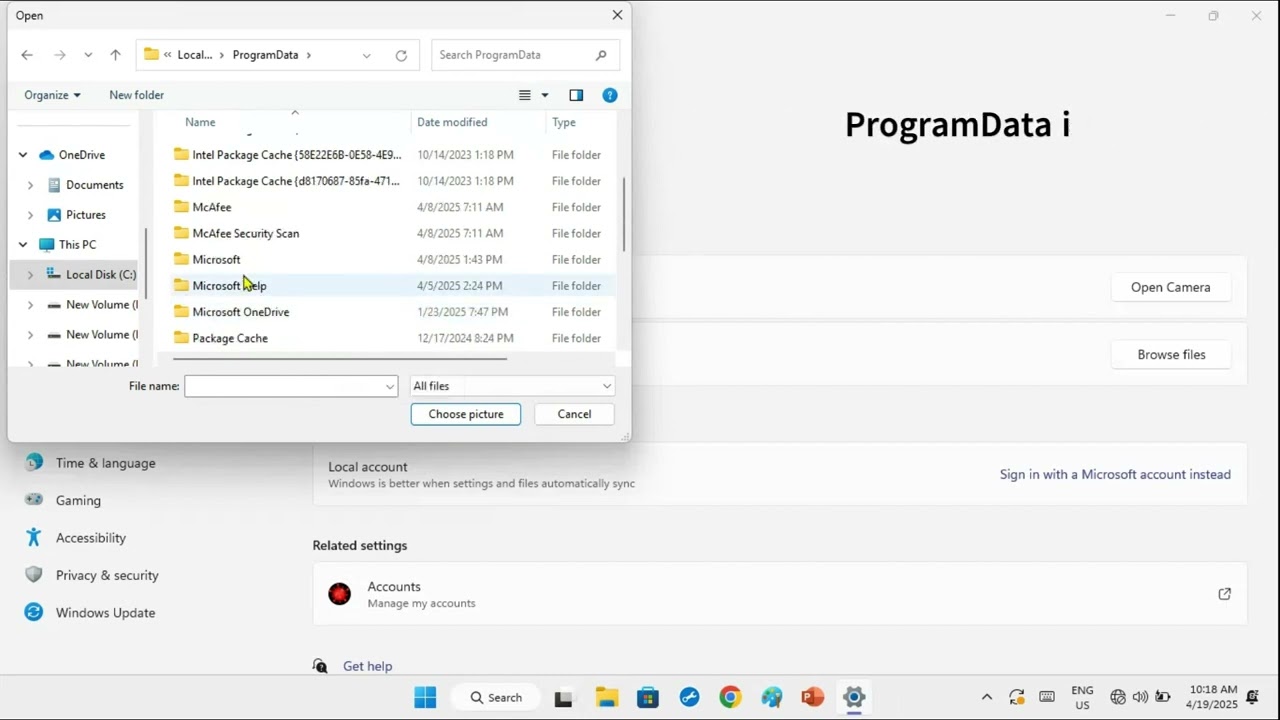Open Accounts related settings link
Viewport: 1280px width, 720px height.
(x=780, y=594)
